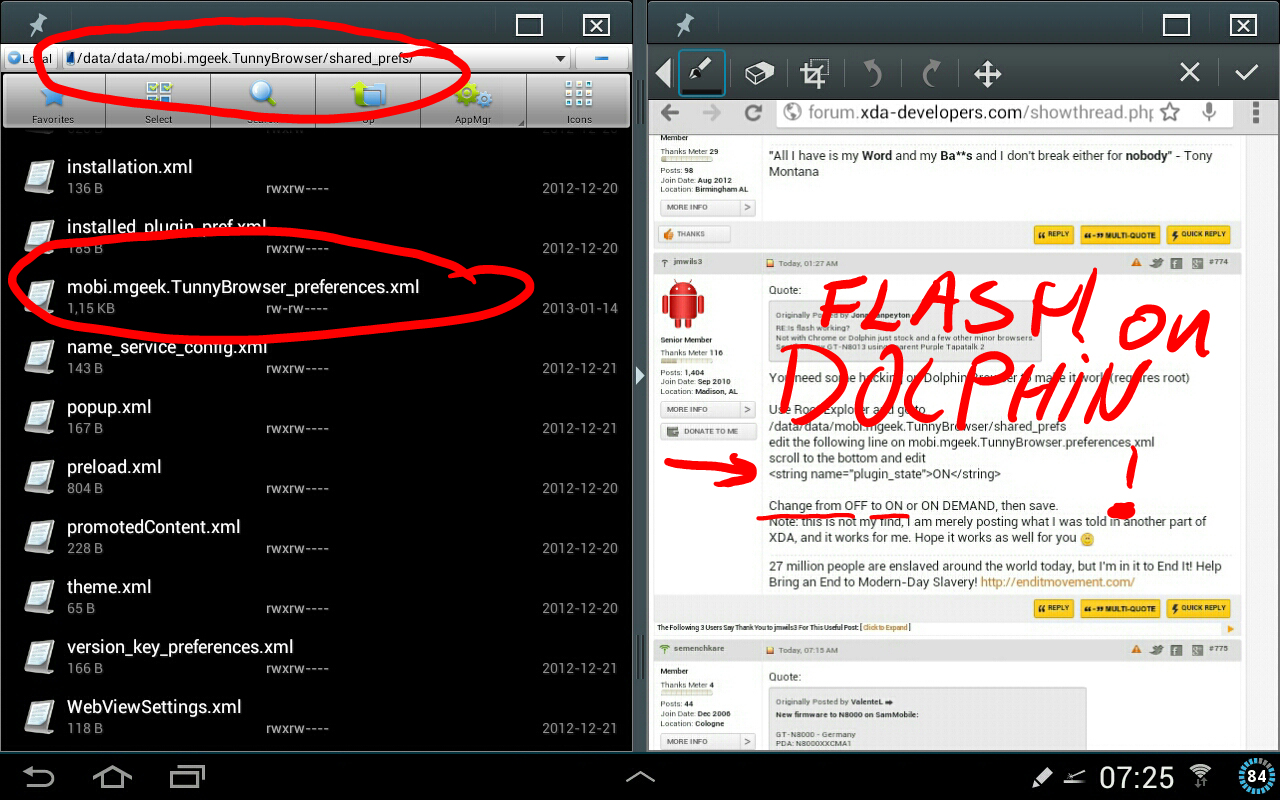This screenshot has height=800, width=1280.
Task: Tap the battery 84 indicator
Action: pos(1257,776)
